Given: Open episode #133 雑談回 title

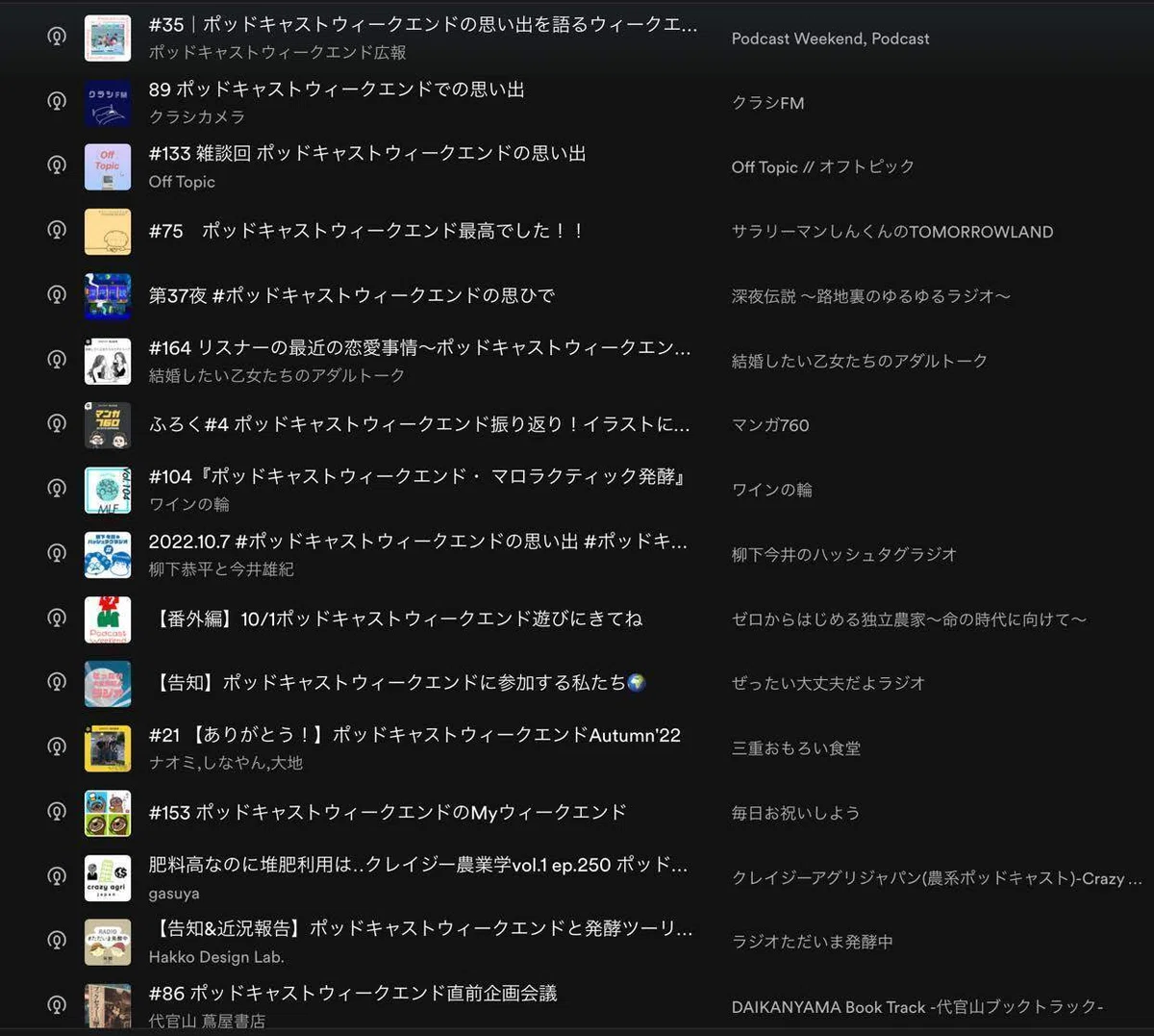Looking at the screenshot, I should 367,153.
